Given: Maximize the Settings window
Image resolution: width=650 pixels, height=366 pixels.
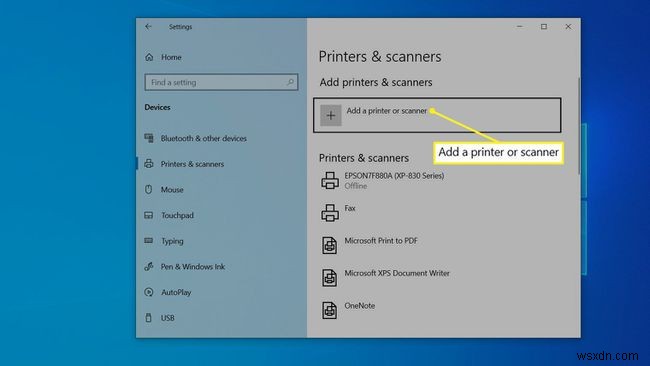Looking at the screenshot, I should 544,27.
